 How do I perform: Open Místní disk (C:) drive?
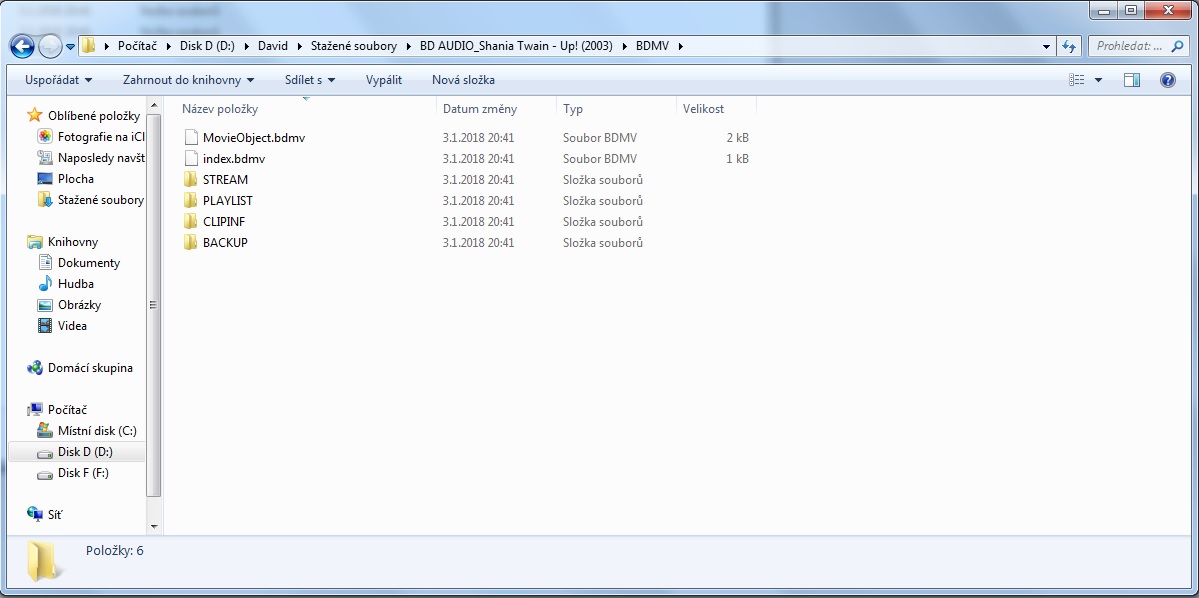coord(96,431)
